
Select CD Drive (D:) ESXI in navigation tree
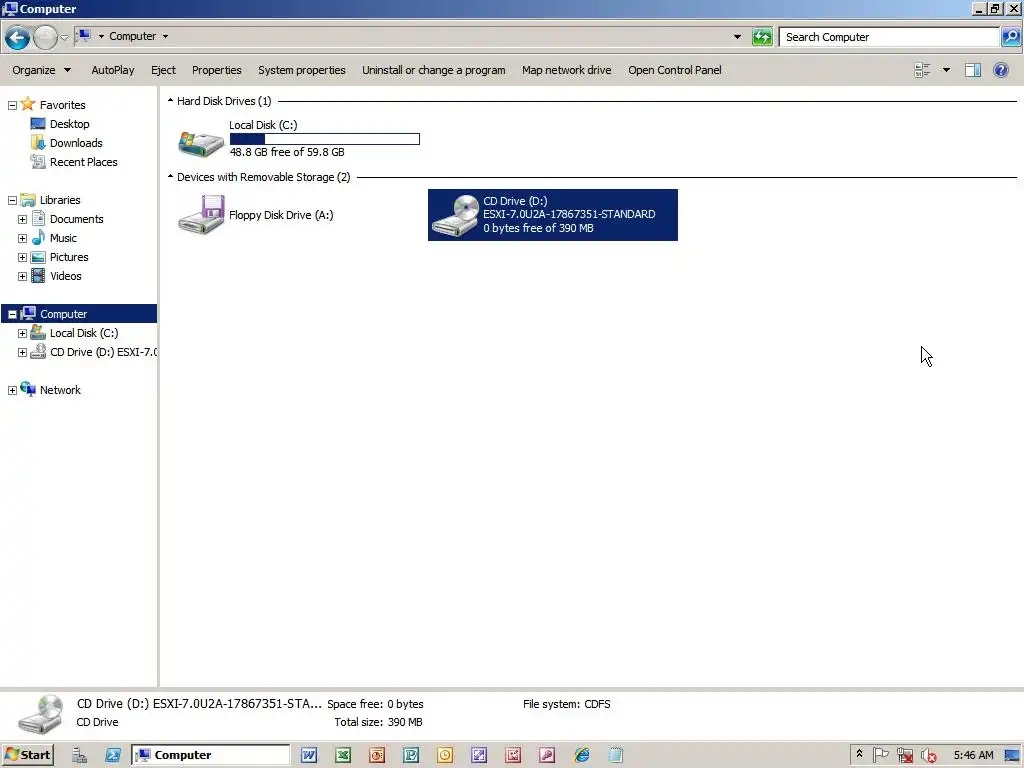pyautogui.click(x=103, y=351)
